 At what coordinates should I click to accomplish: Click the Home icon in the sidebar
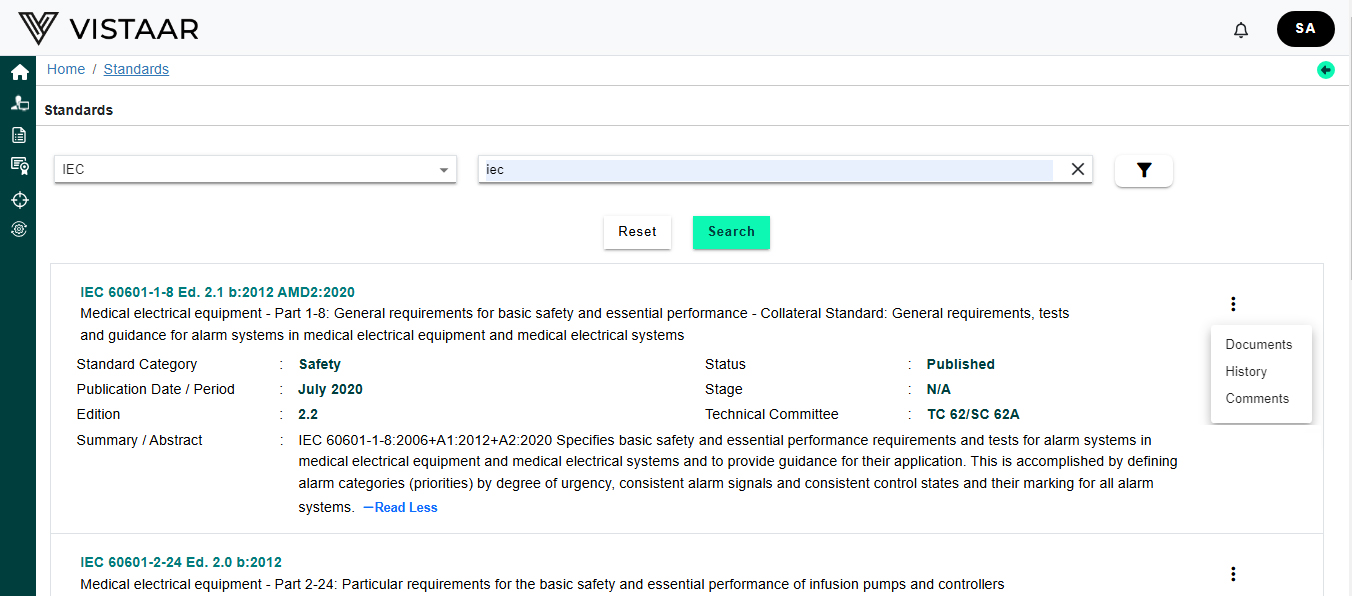click(x=19, y=72)
